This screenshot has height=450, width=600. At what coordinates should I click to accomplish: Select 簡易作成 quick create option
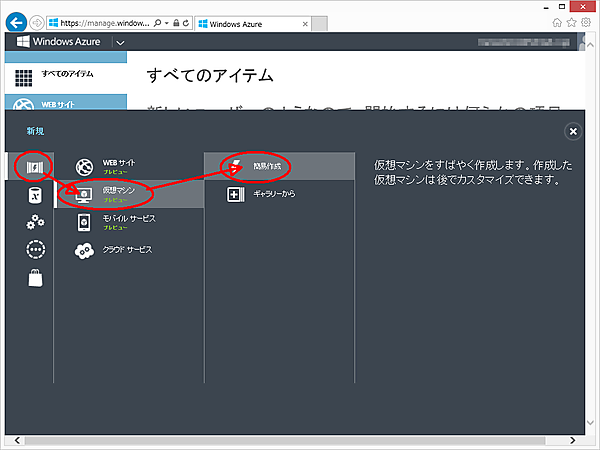(279, 166)
